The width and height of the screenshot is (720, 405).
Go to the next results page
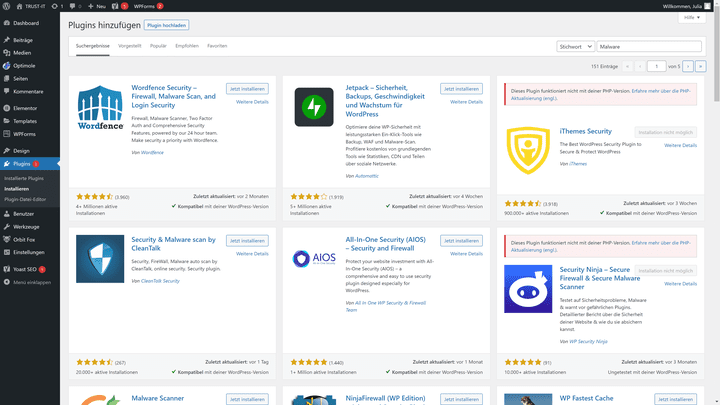[689, 66]
